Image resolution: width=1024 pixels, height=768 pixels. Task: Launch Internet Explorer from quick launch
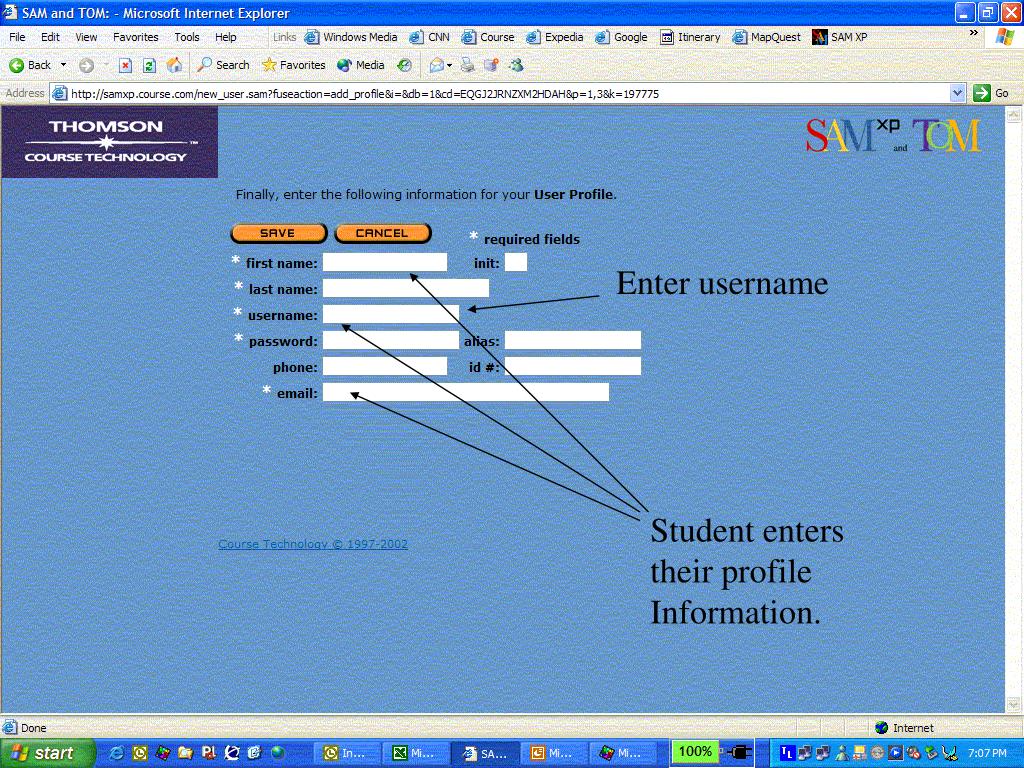pyautogui.click(x=116, y=753)
